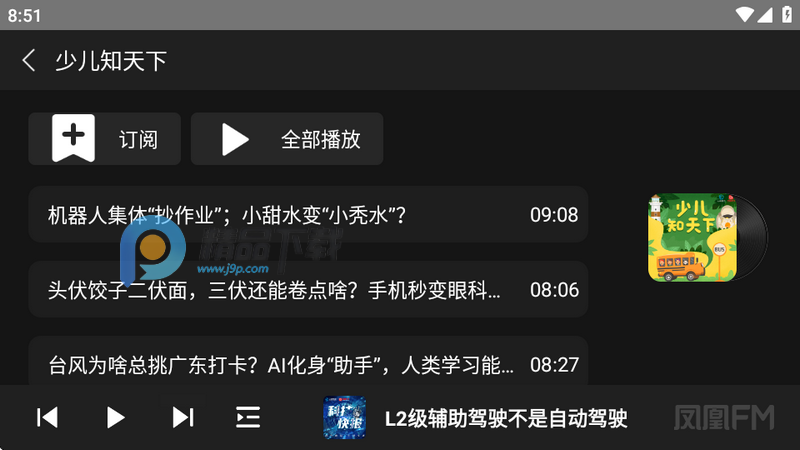Viewport: 800px width, 450px height.
Task: Play the current track from bottom bar
Action: [x=115, y=418]
